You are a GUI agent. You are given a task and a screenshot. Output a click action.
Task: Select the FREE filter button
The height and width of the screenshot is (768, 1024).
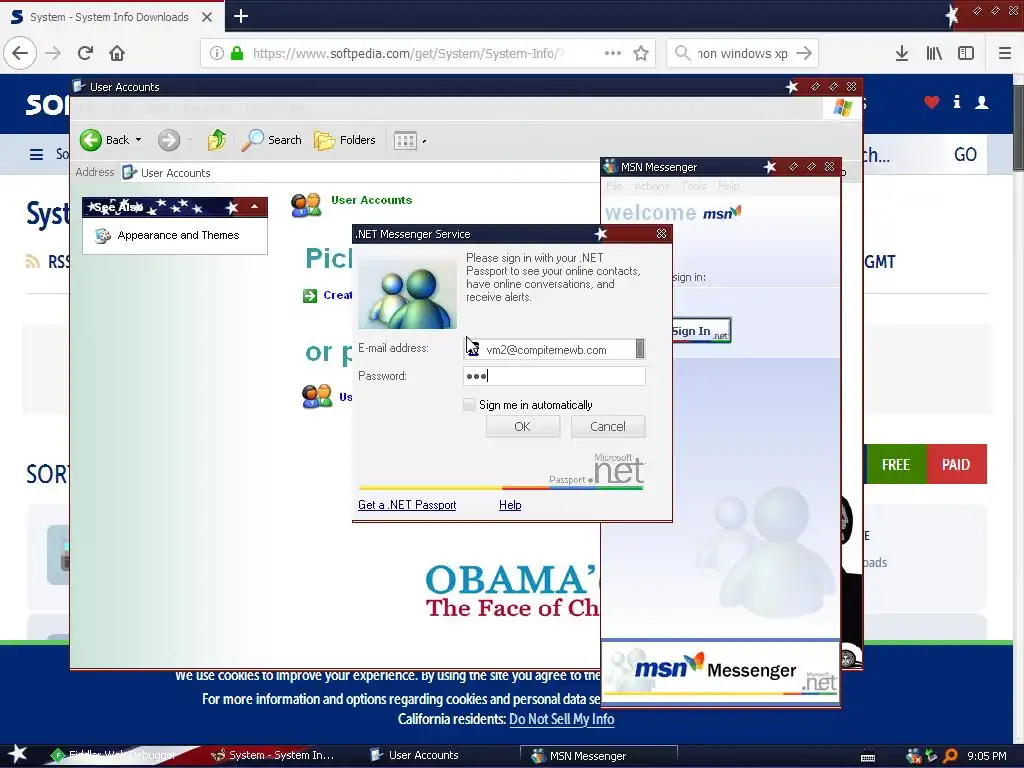895,464
